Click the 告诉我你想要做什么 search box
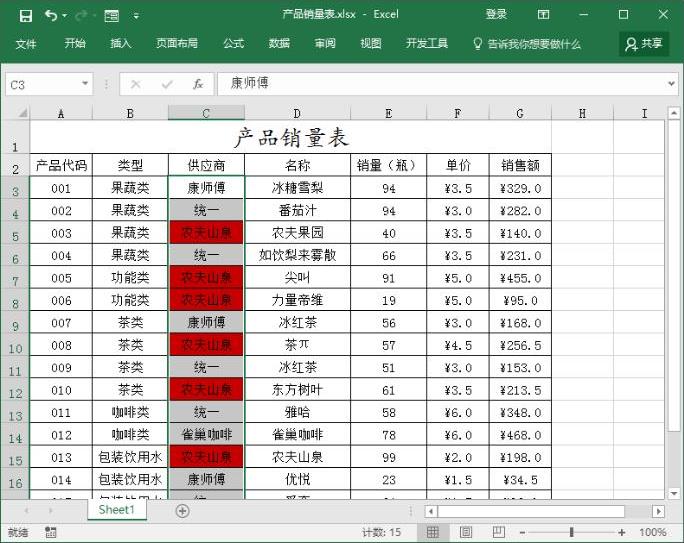Screen dimensions: 684x543 coord(527,44)
